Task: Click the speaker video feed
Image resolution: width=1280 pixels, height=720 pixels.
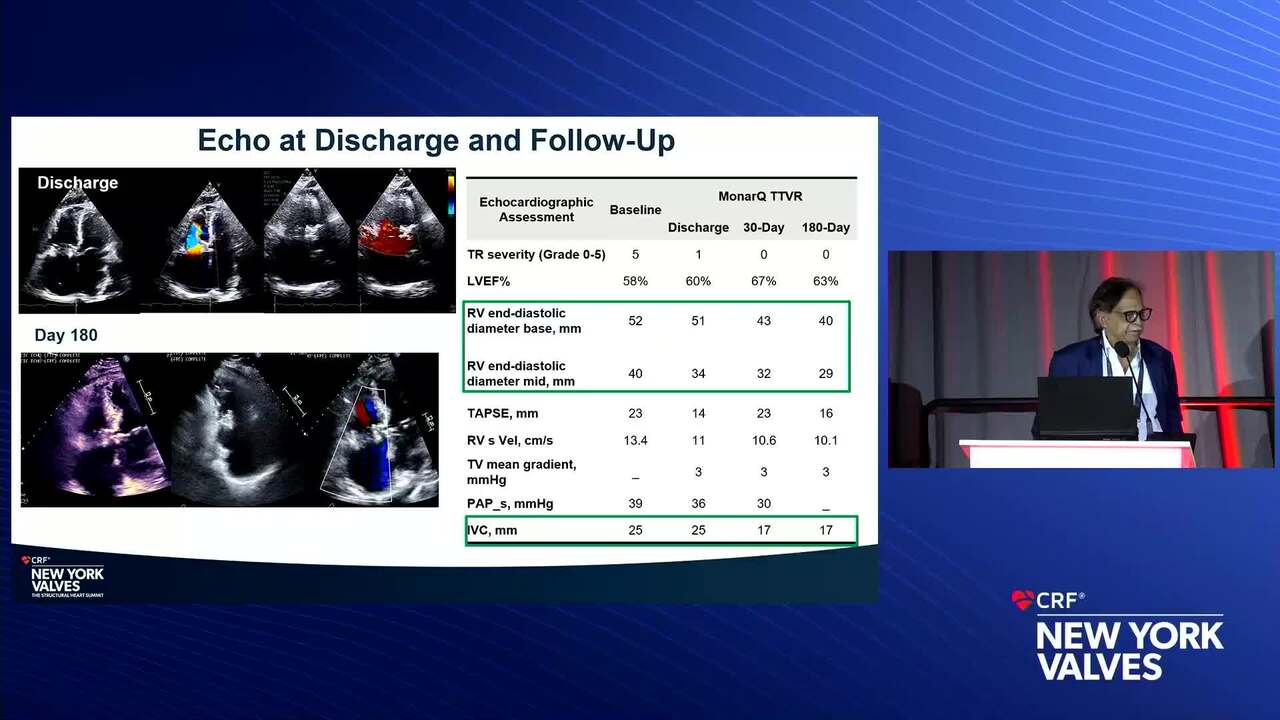Action: tap(1084, 359)
